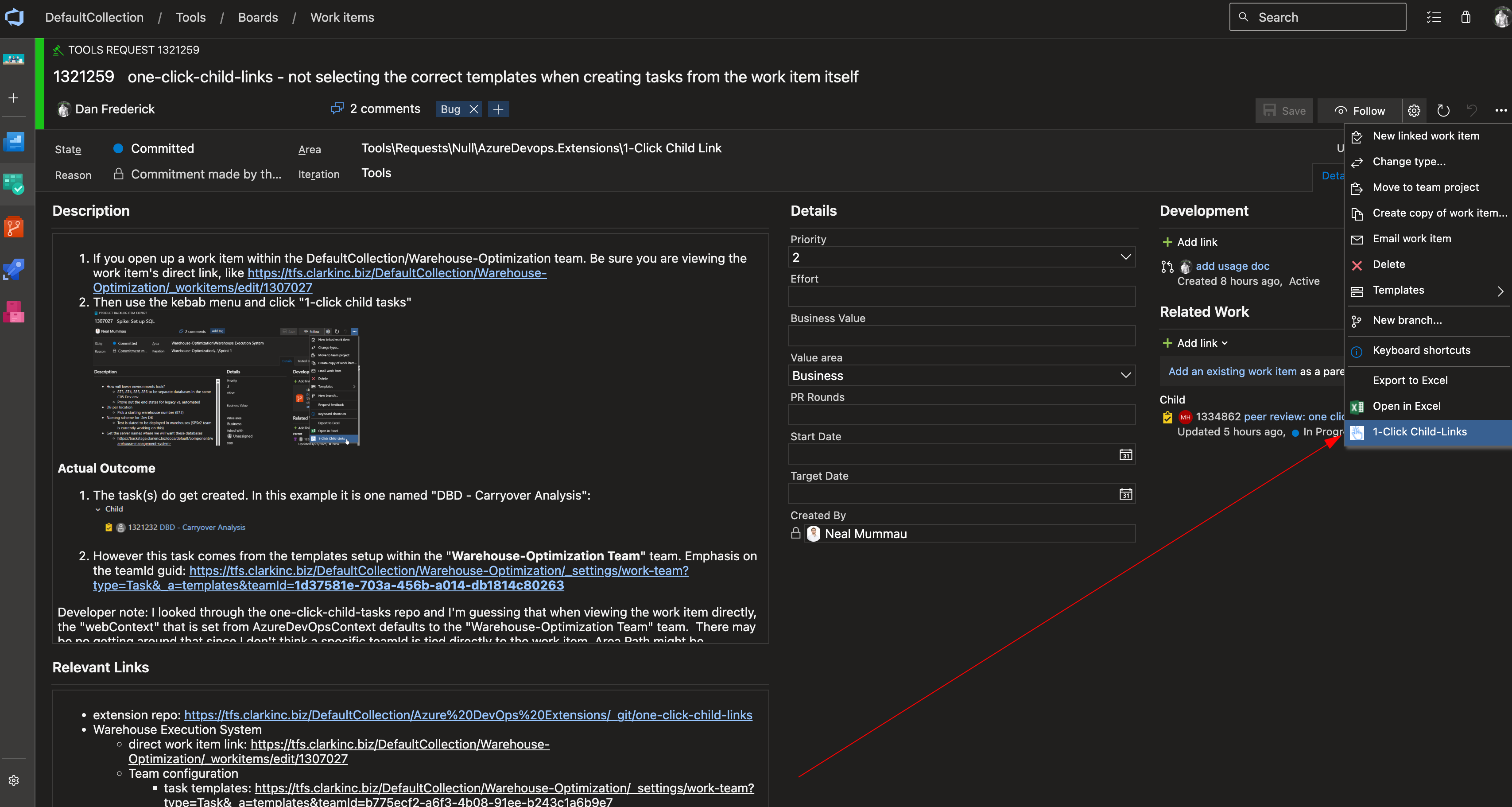
Task: Click the plus icon to add tag
Action: [498, 109]
